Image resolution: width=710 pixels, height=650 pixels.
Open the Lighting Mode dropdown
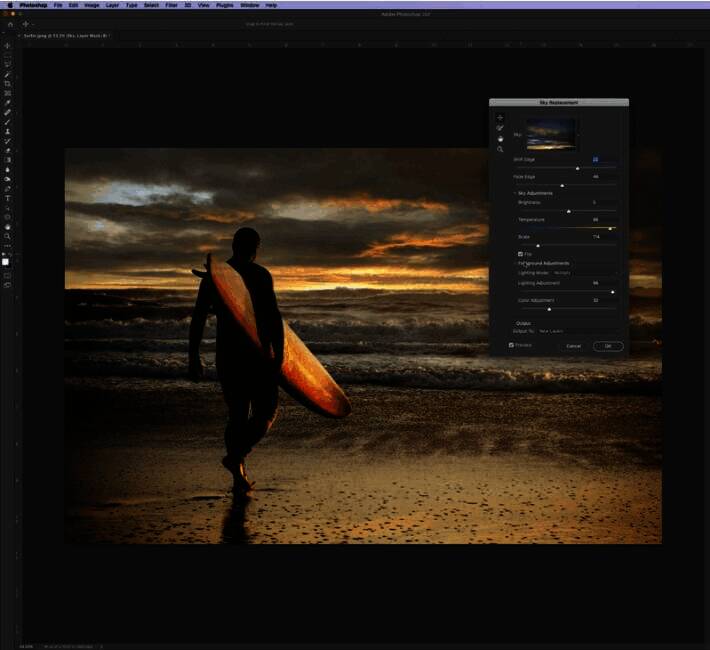point(563,272)
